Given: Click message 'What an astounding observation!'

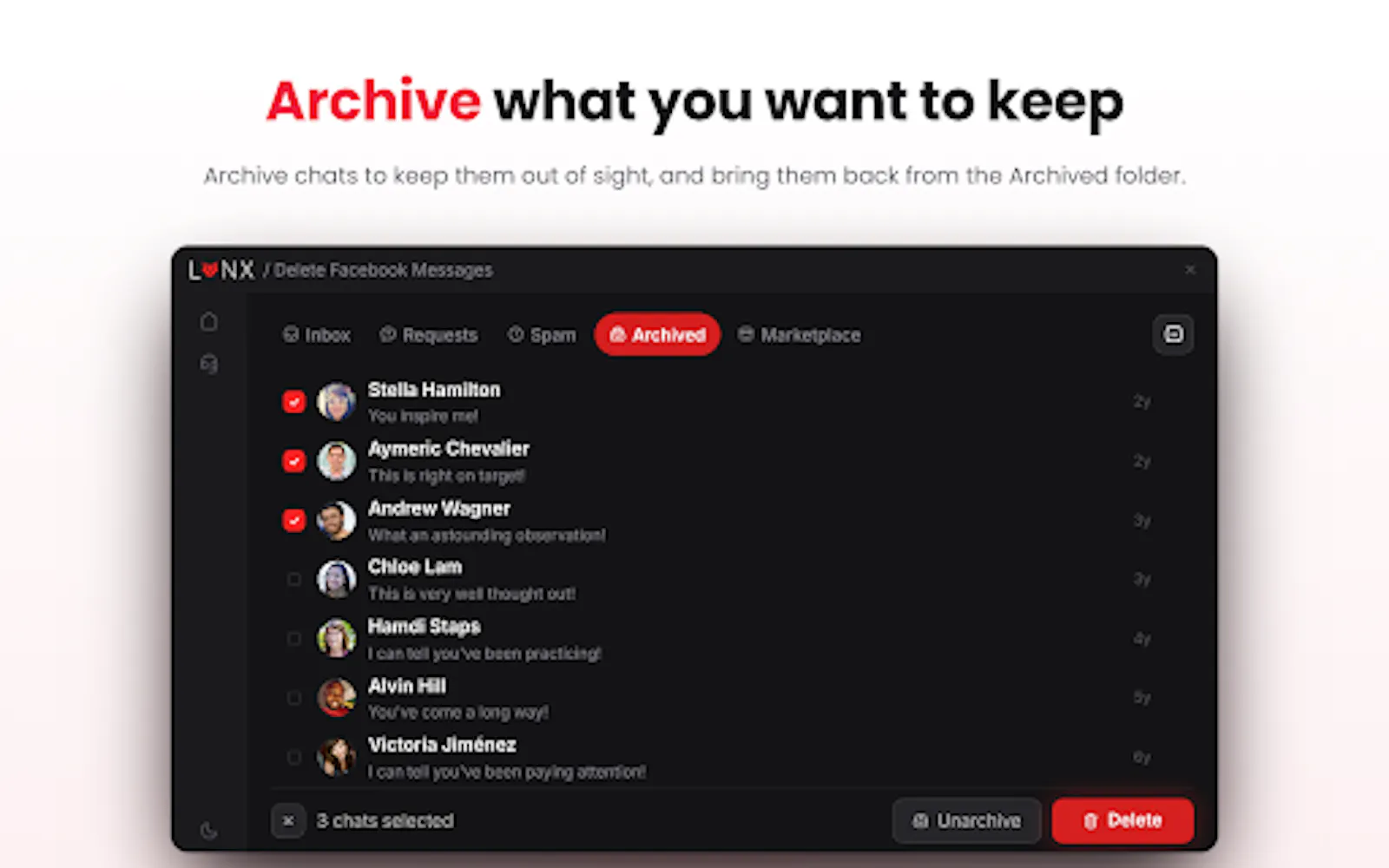Looking at the screenshot, I should pos(487,536).
